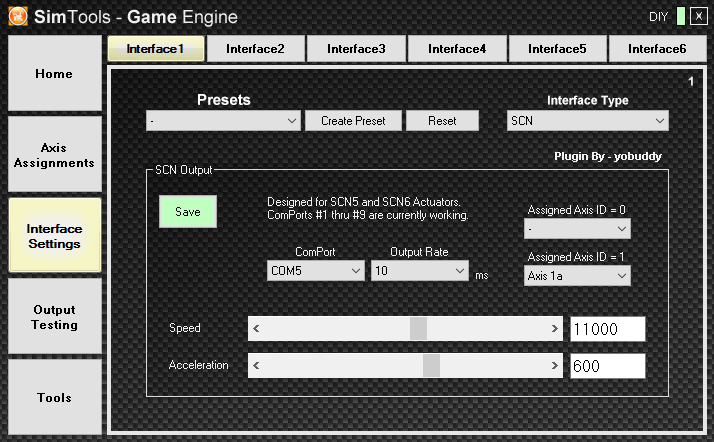The image size is (714, 442).
Task: Open the Axis 1a assignment dropdown
Action: pos(577,275)
